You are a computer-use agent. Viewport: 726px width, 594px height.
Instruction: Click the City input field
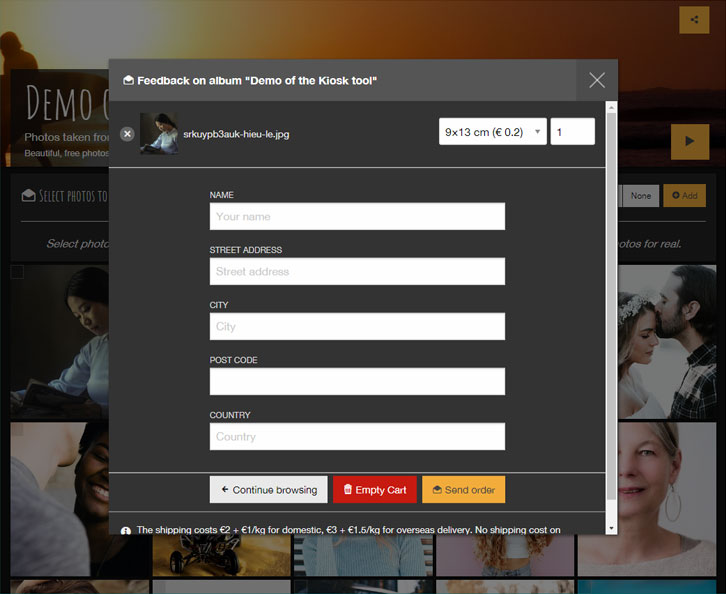(357, 326)
